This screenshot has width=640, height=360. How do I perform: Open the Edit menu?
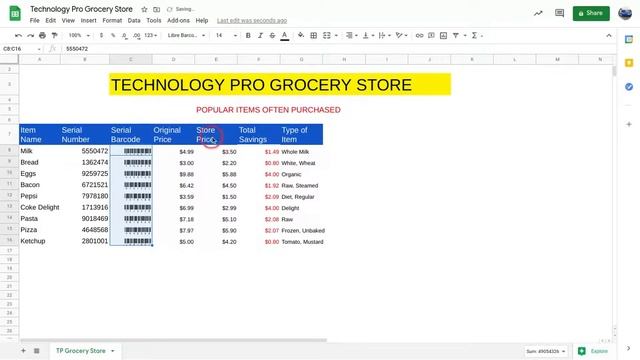tap(51, 20)
